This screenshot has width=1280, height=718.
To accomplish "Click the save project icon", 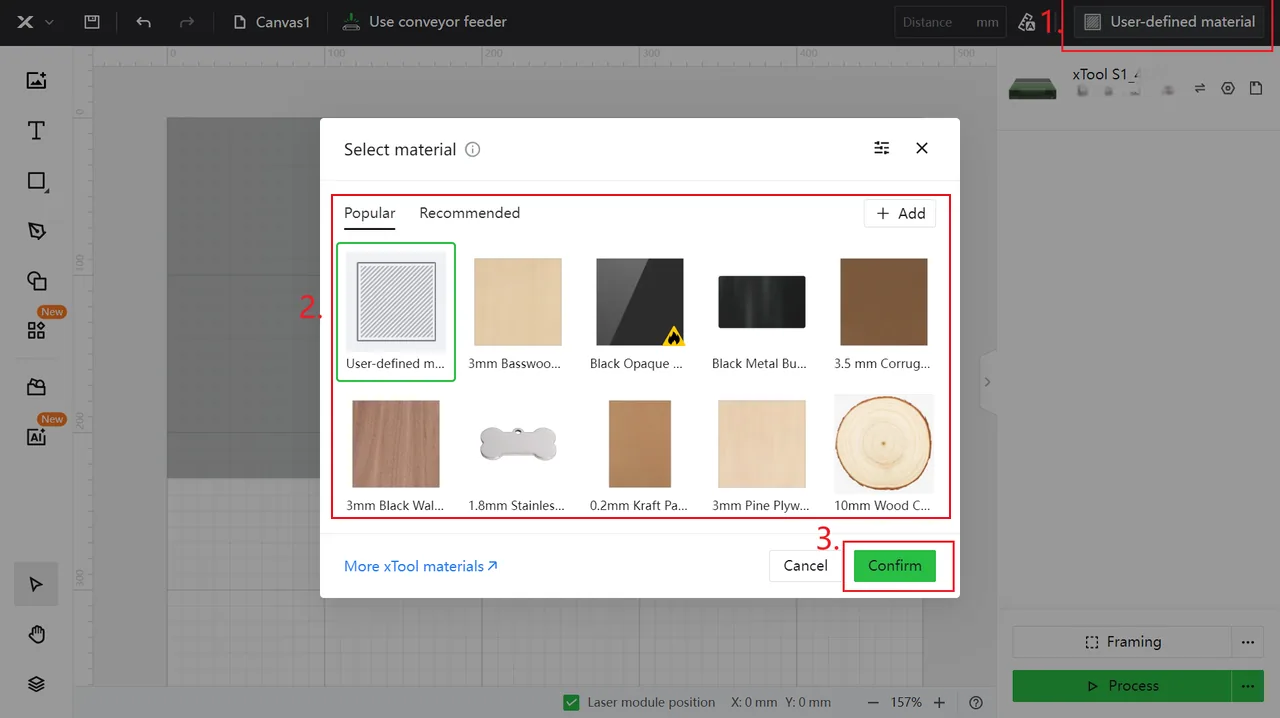I will coord(92,22).
